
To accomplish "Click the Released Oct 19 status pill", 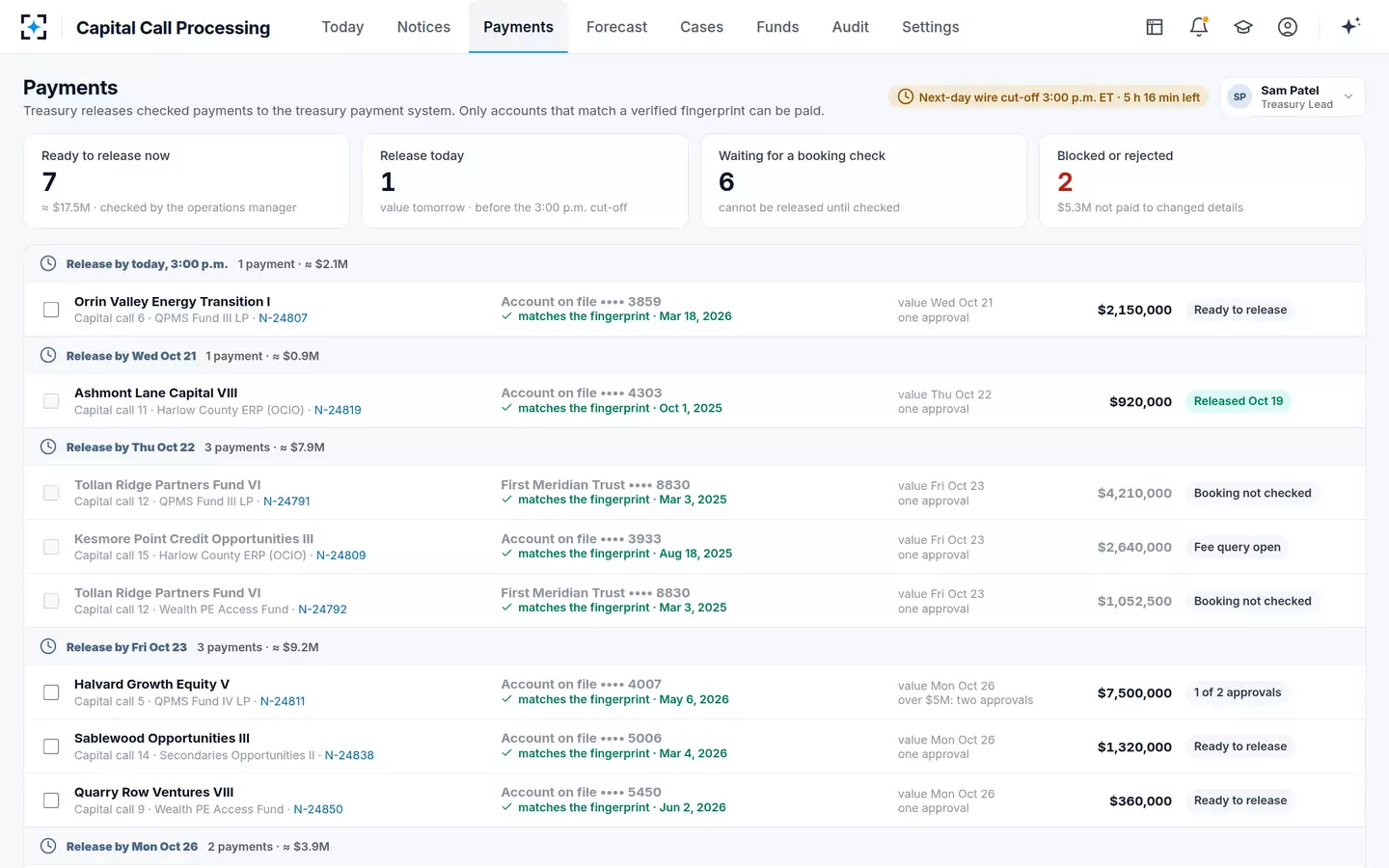I will 1239,401.
